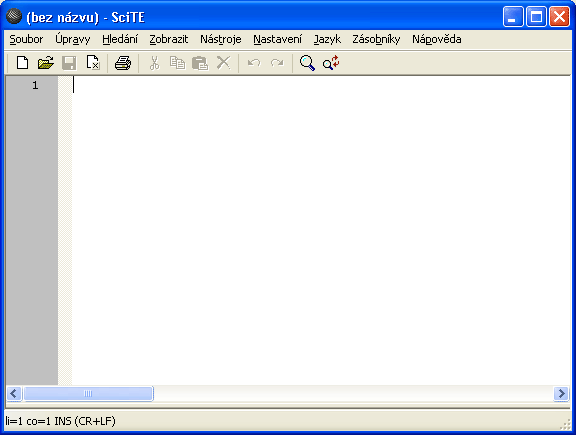Open the Jazyk menu
The image size is (576, 435).
click(x=327, y=39)
